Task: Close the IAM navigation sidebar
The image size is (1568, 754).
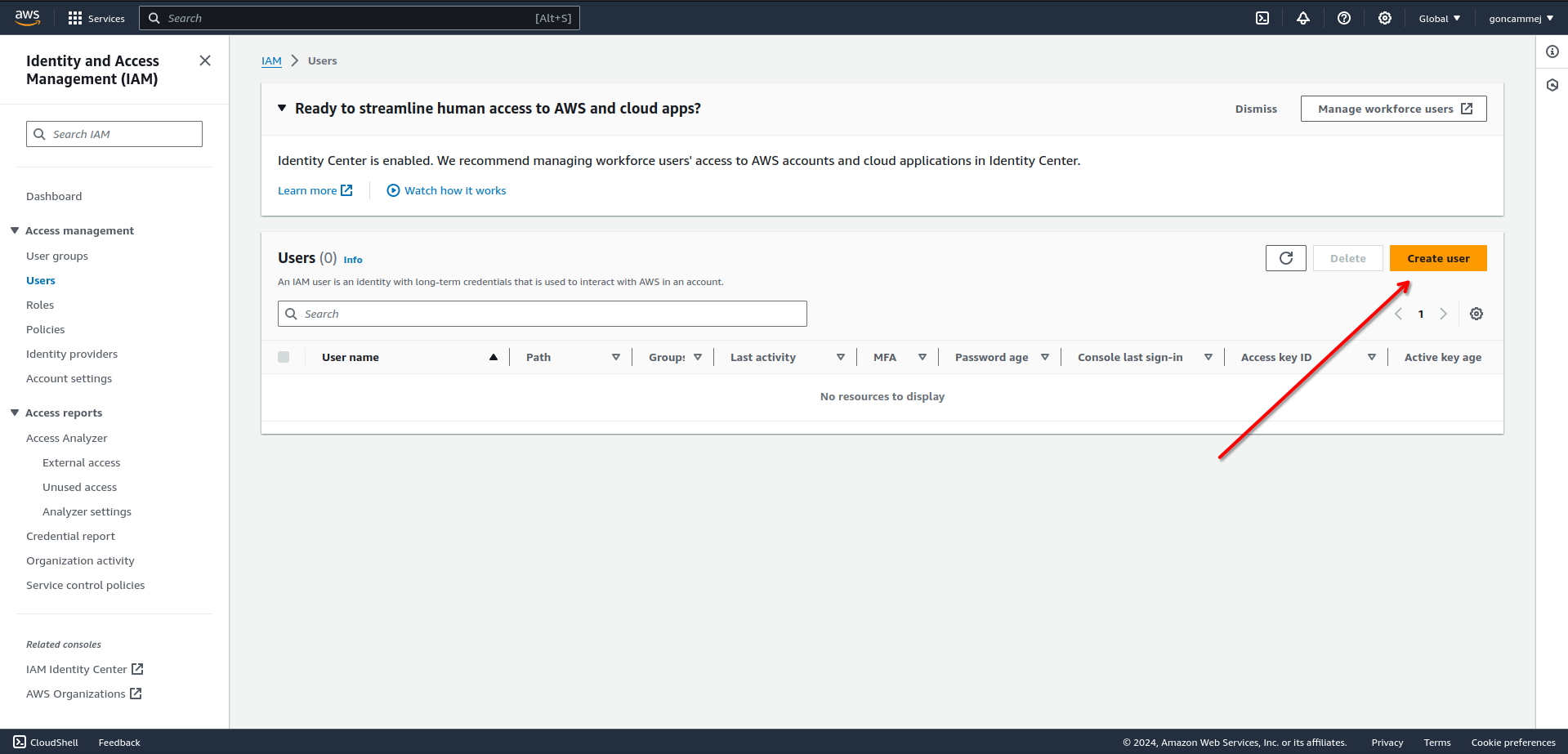Action: click(205, 60)
